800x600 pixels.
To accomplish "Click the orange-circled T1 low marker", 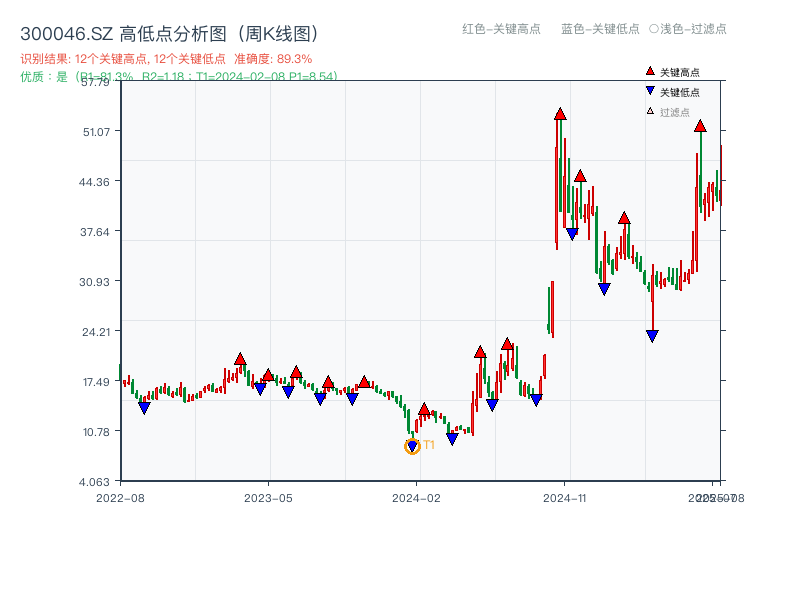I will click(412, 446).
